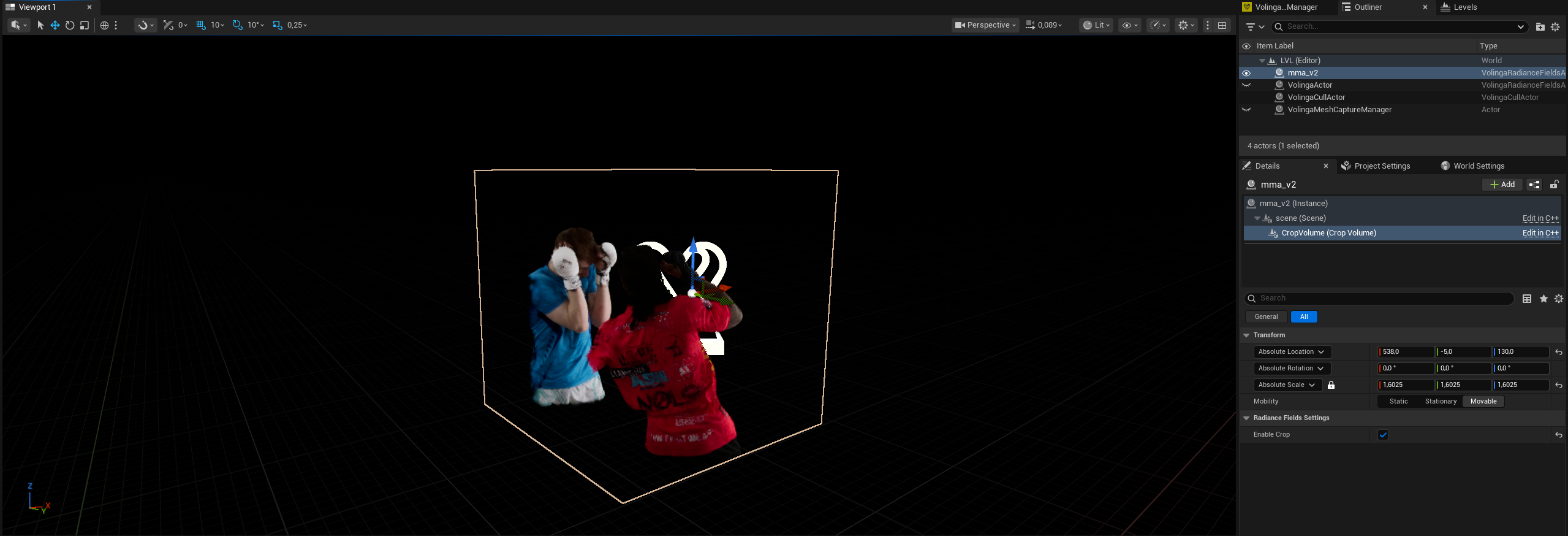
Task: Click the Add component button
Action: coord(1502,185)
